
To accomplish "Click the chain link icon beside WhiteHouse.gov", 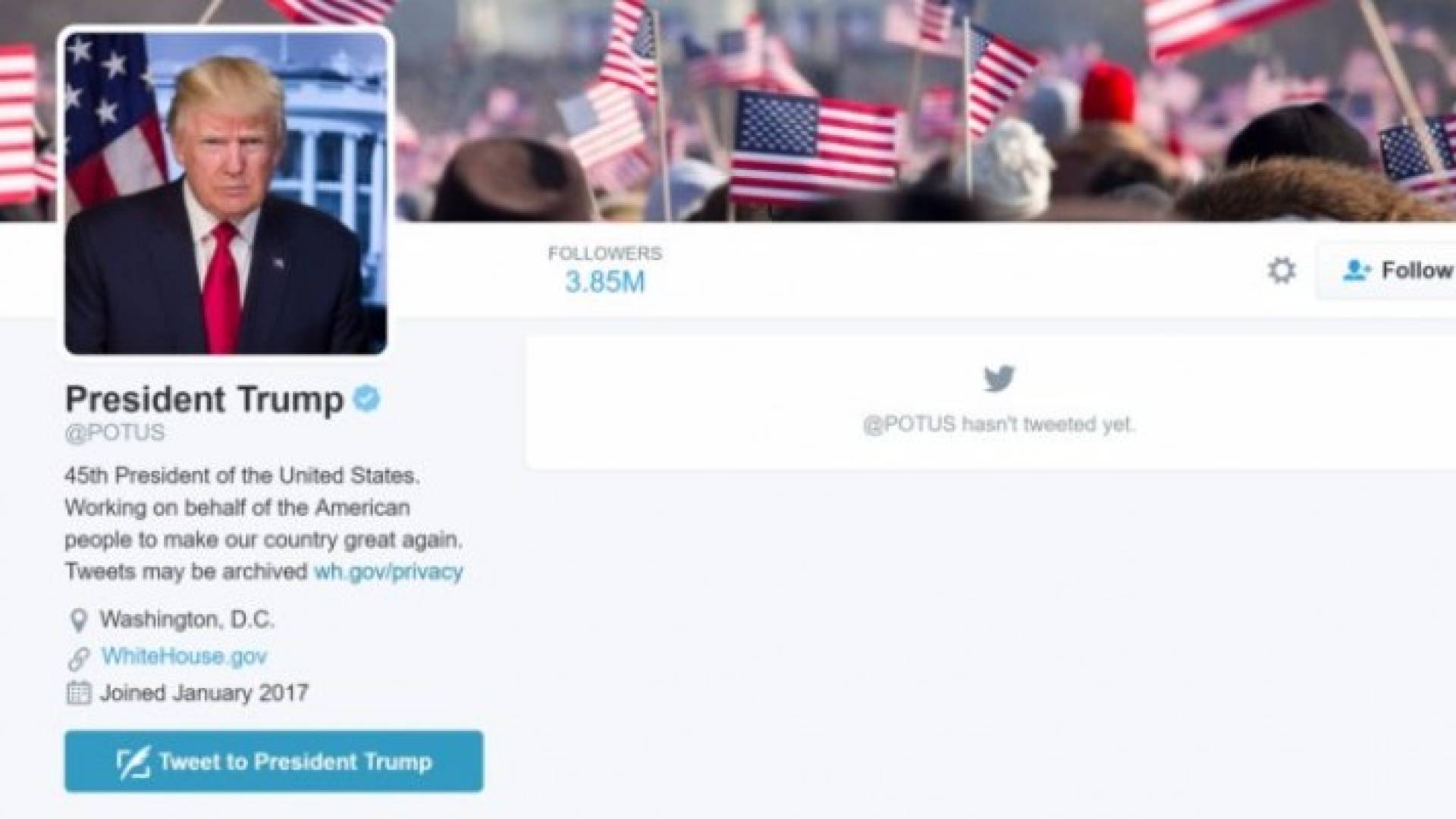I will [78, 657].
